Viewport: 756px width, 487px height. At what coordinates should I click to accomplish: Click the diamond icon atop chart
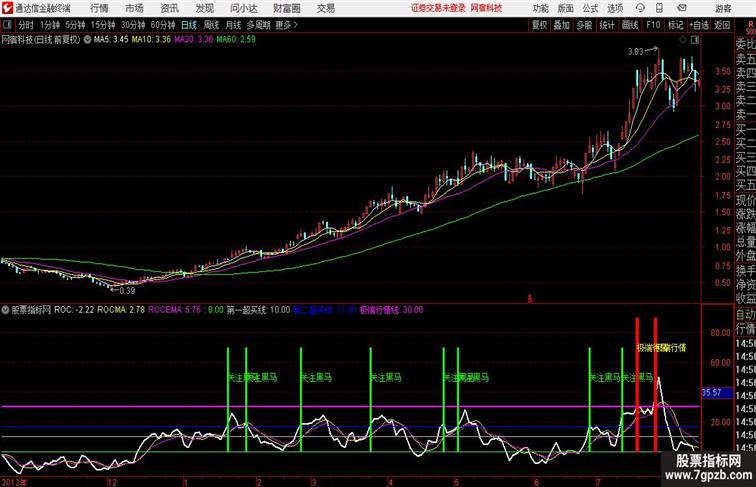point(683,40)
